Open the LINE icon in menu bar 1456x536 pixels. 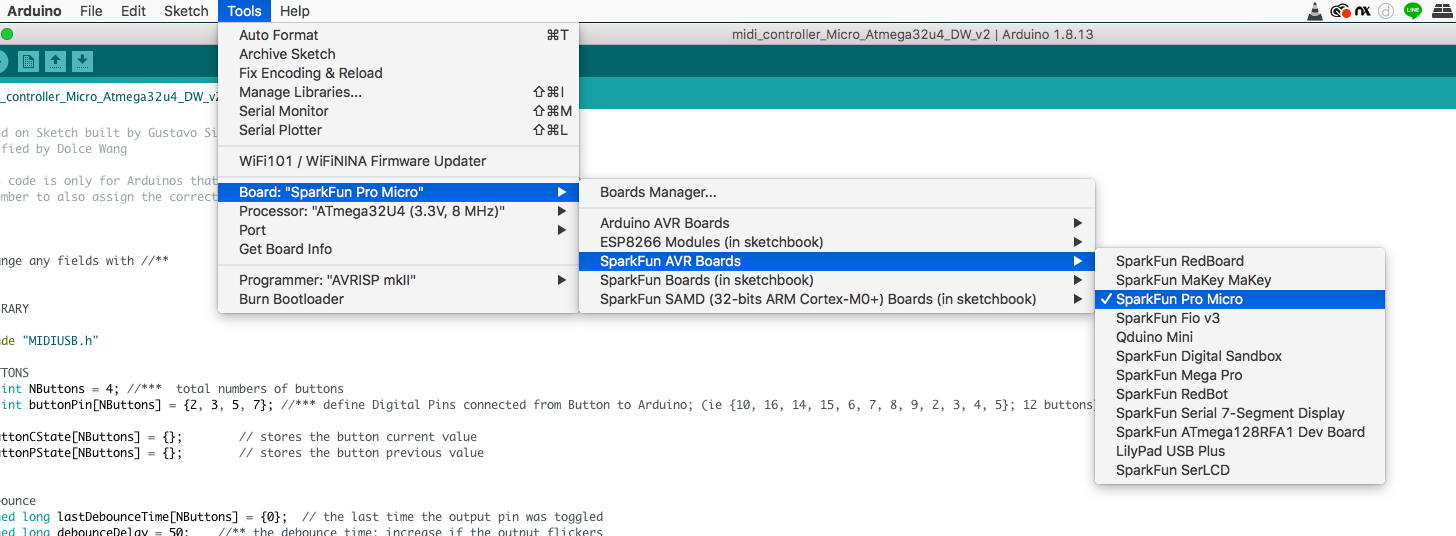click(x=1413, y=11)
